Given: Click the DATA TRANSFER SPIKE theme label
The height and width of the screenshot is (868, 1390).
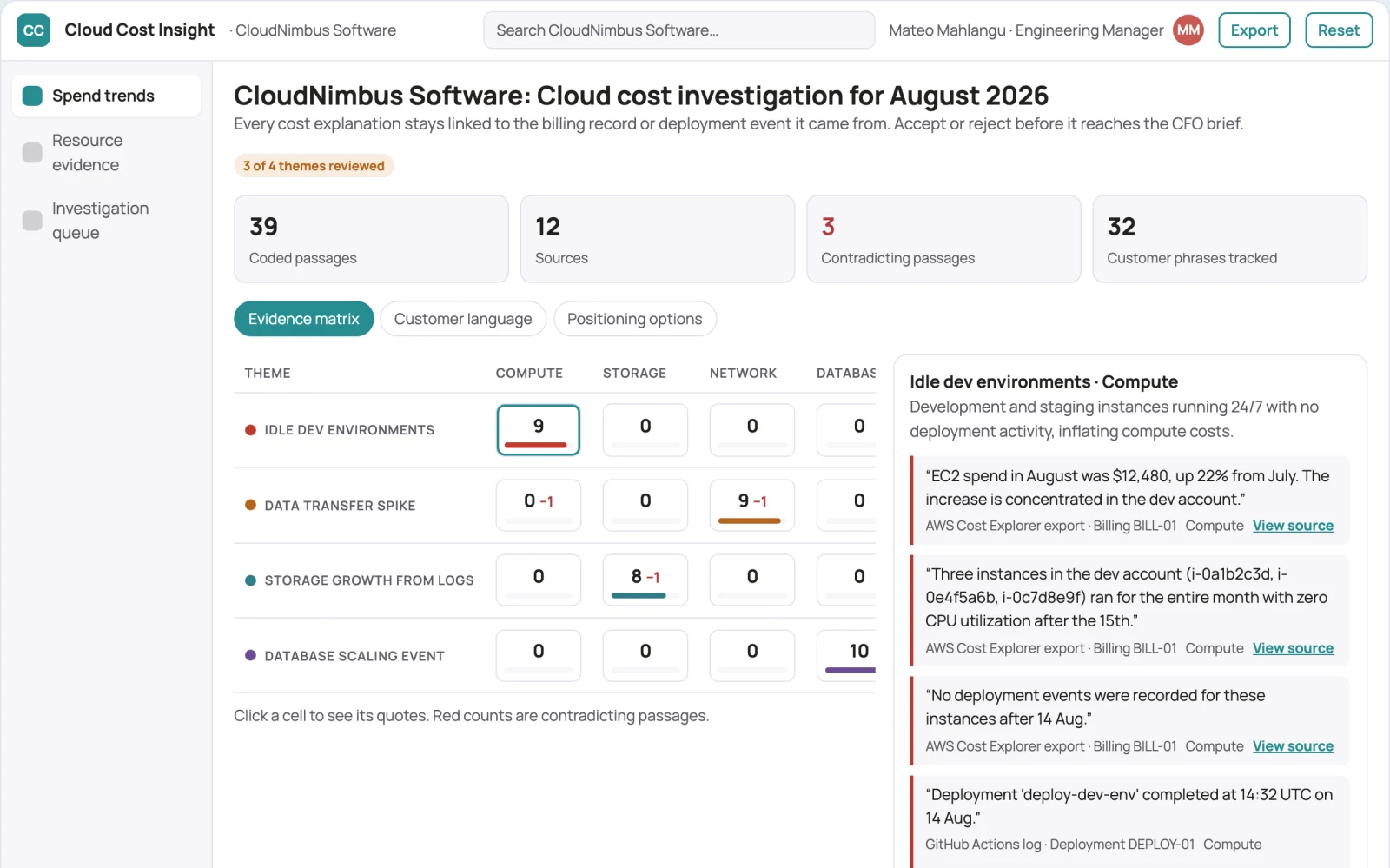Looking at the screenshot, I should click(340, 506).
